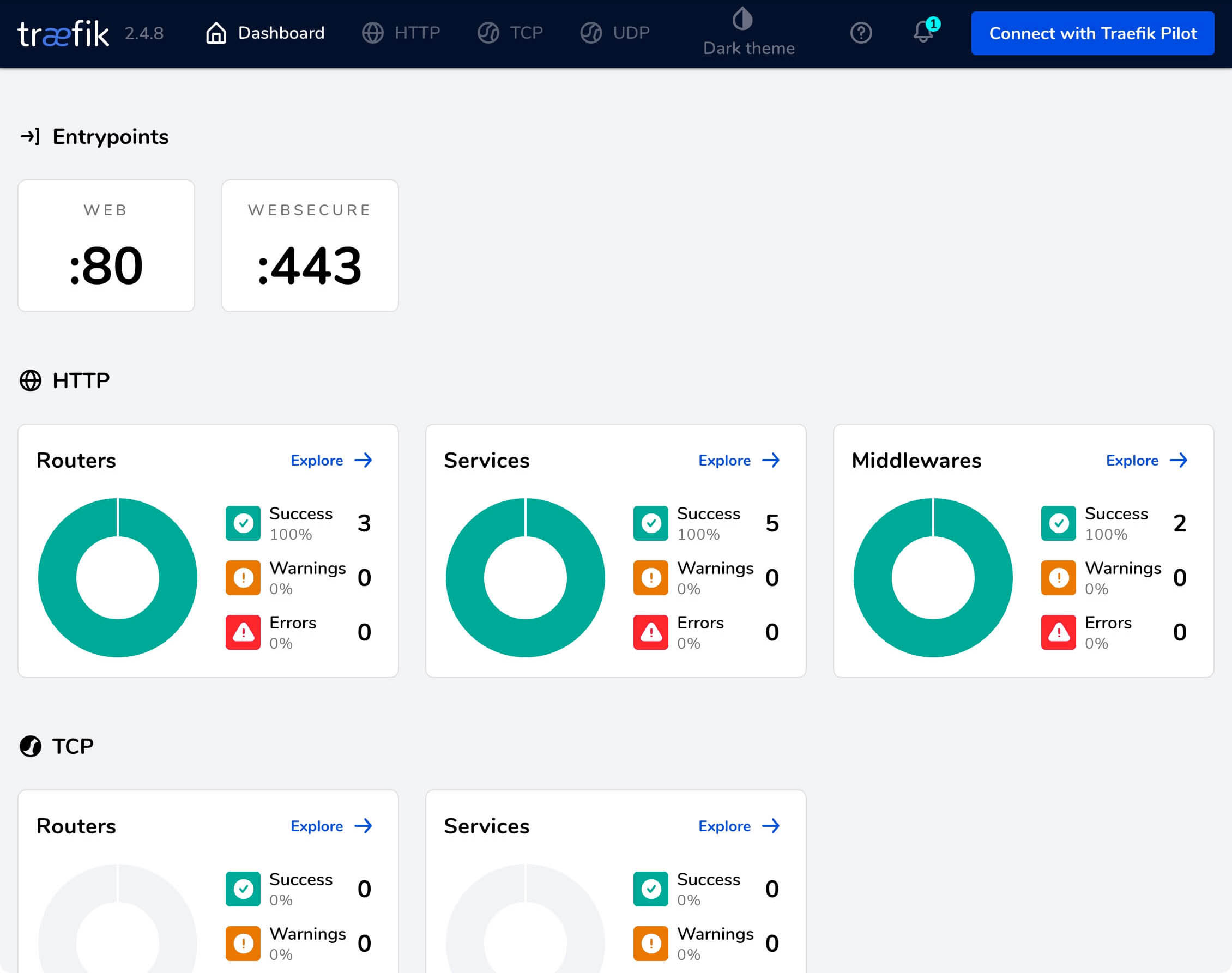Explore HTTP Services section

point(738,460)
